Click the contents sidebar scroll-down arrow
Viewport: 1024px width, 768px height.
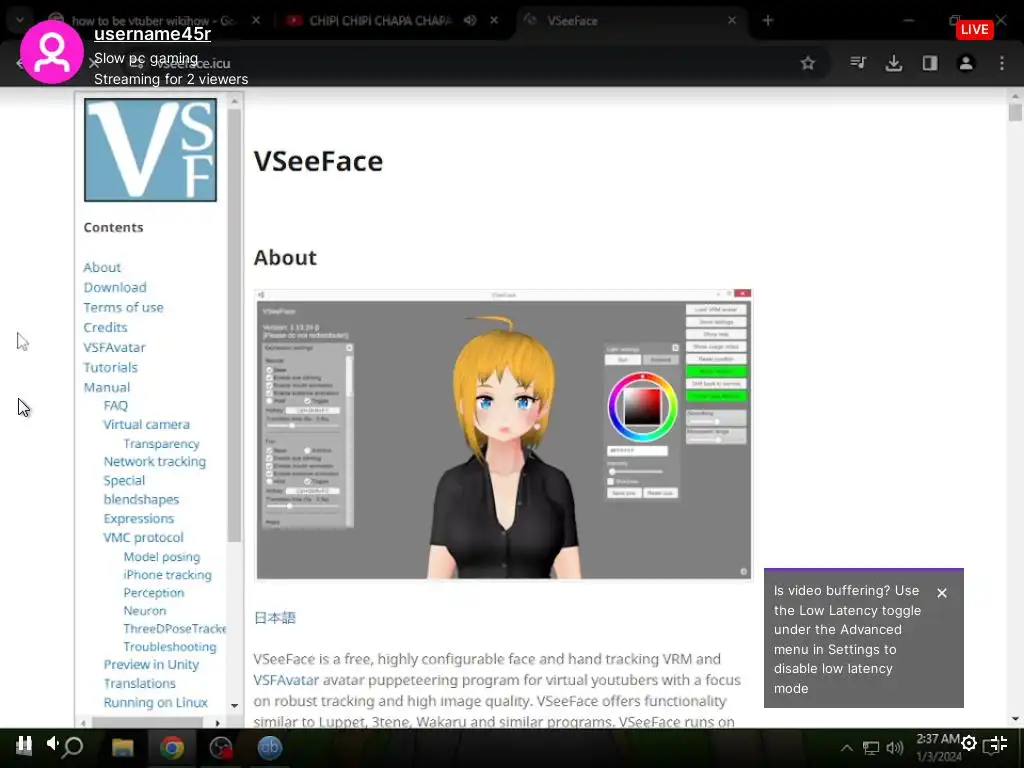pyautogui.click(x=234, y=706)
